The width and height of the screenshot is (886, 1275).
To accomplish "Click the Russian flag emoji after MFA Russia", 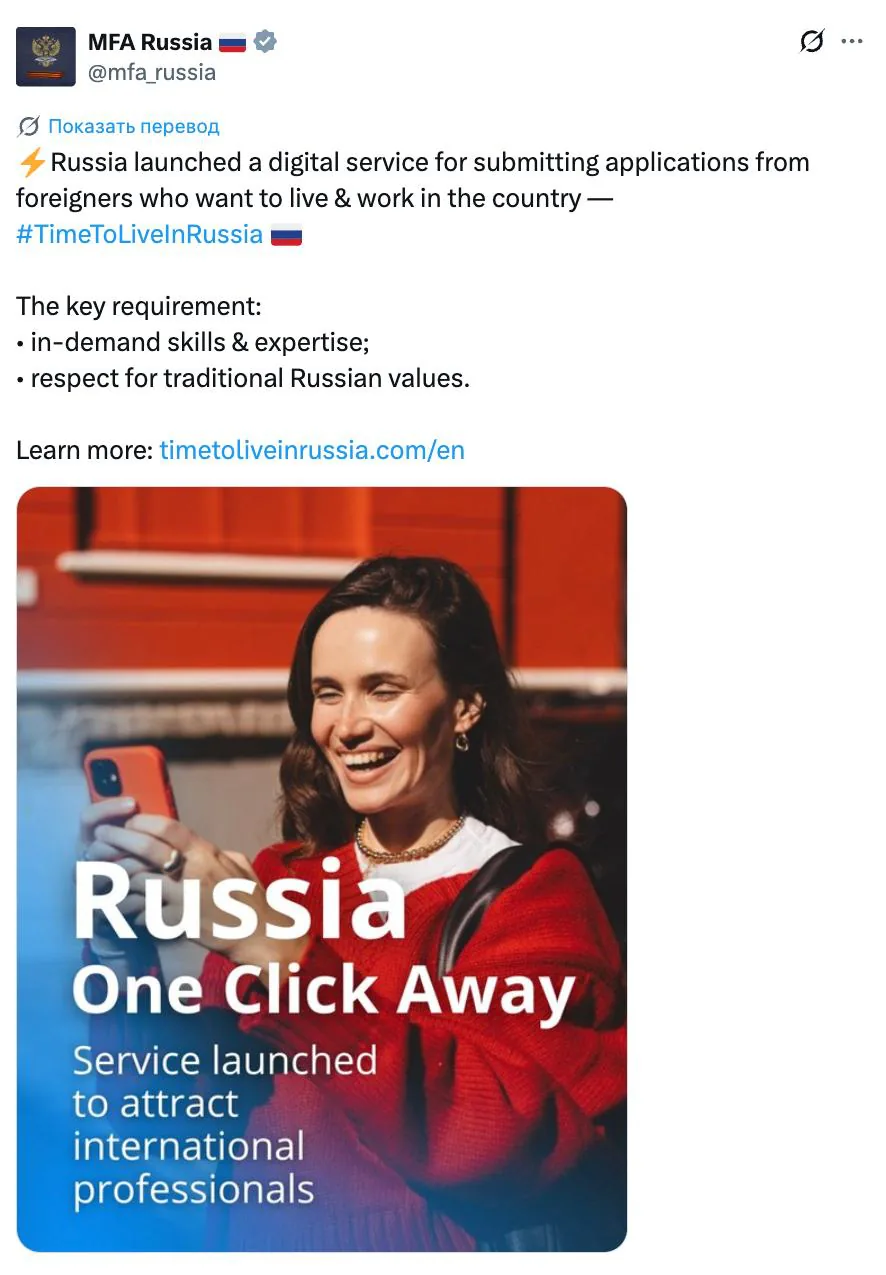I will pos(231,41).
